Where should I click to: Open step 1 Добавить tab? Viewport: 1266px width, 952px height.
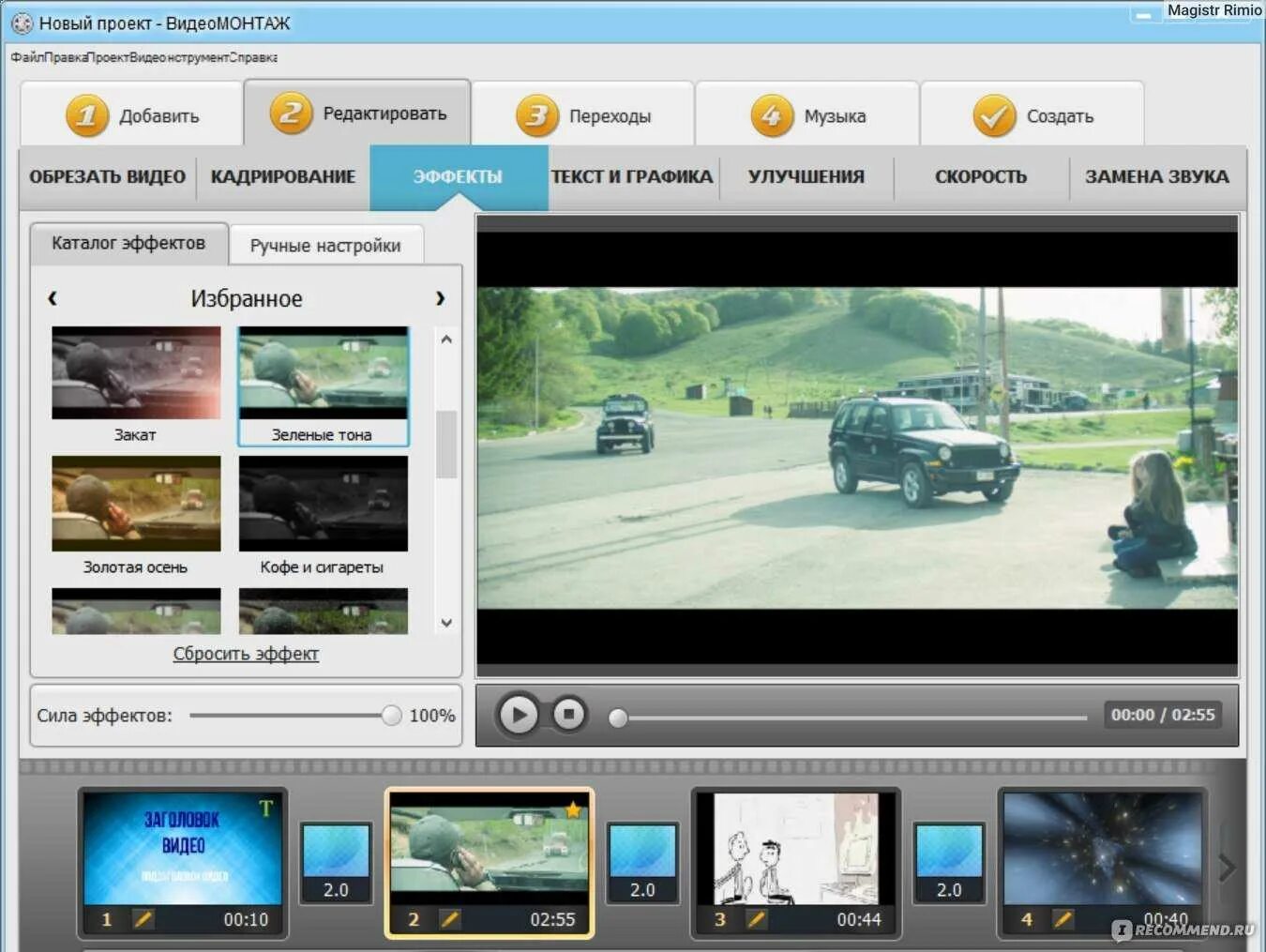[x=131, y=114]
